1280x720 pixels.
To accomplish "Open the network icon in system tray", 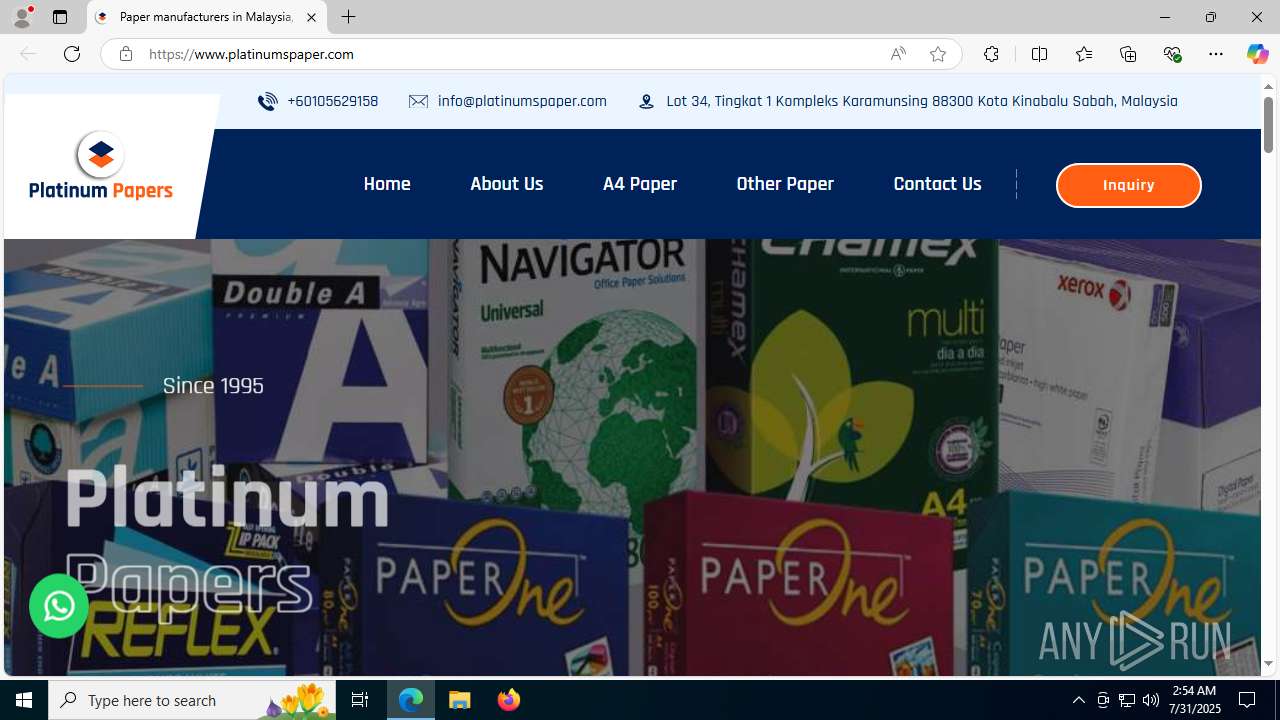I will (x=1127, y=700).
